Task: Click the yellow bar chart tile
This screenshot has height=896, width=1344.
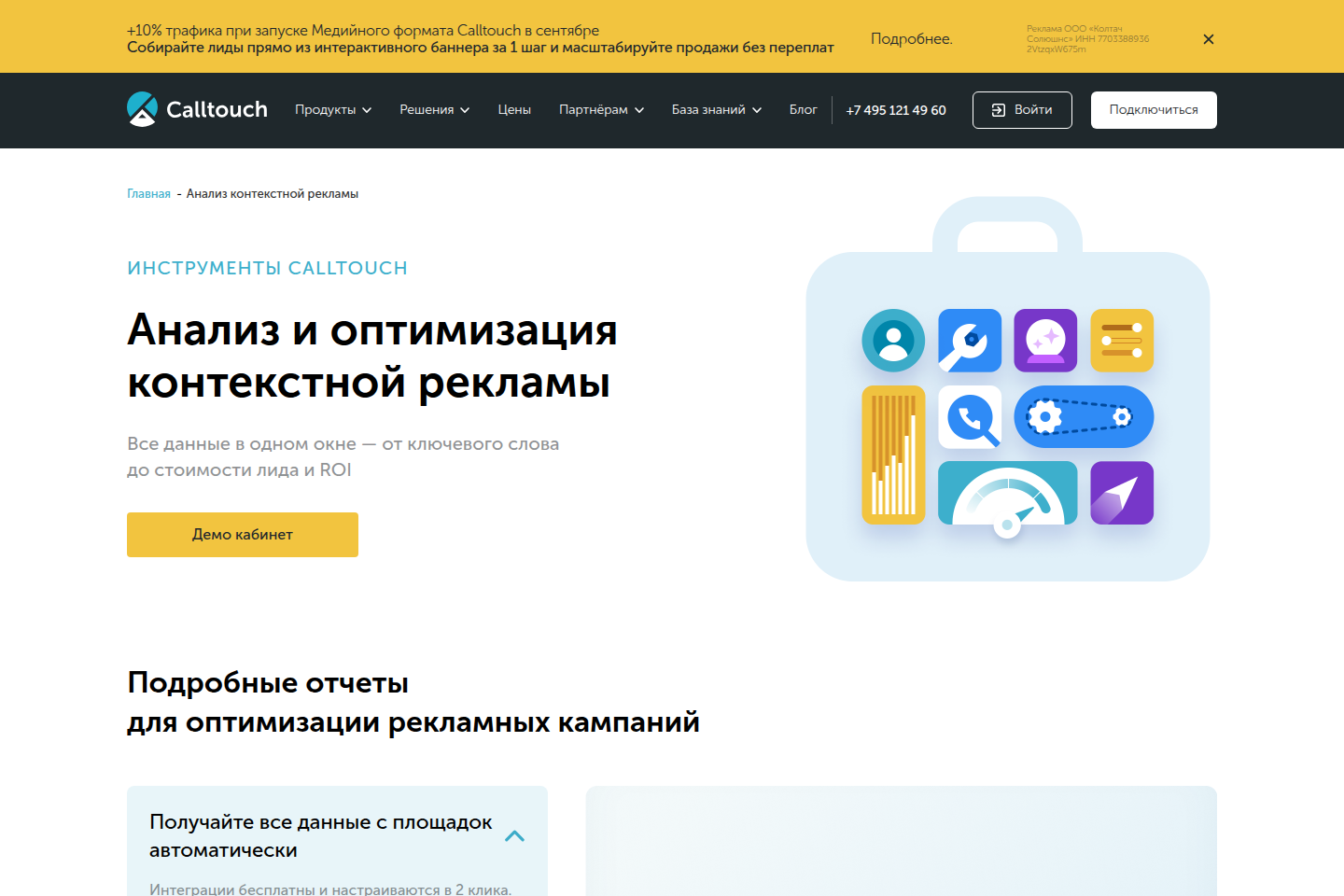Action: point(893,455)
